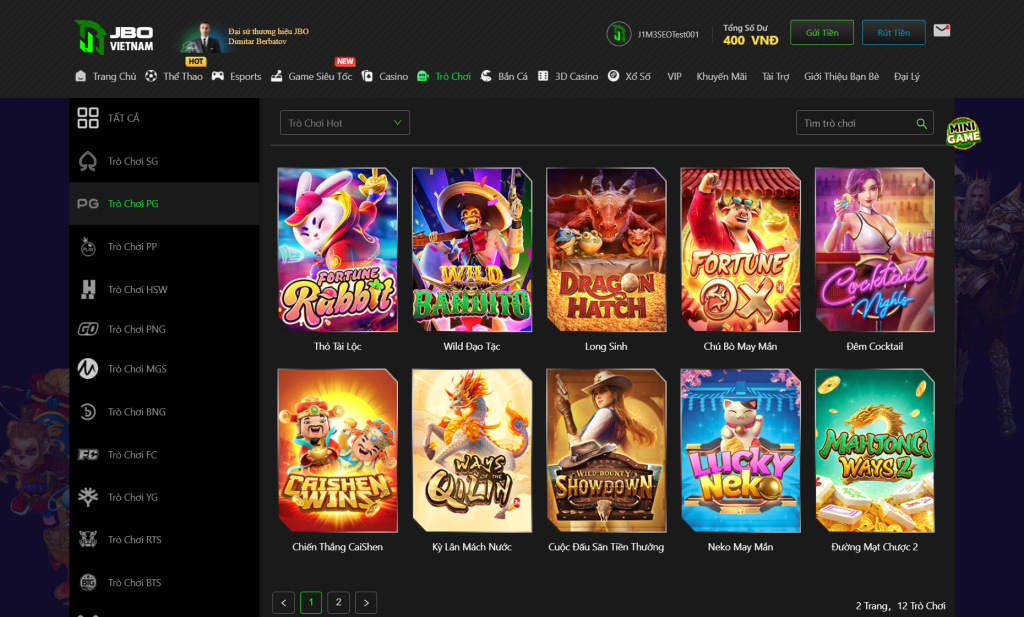Open the Wild Bandito game thumbnail

472,249
